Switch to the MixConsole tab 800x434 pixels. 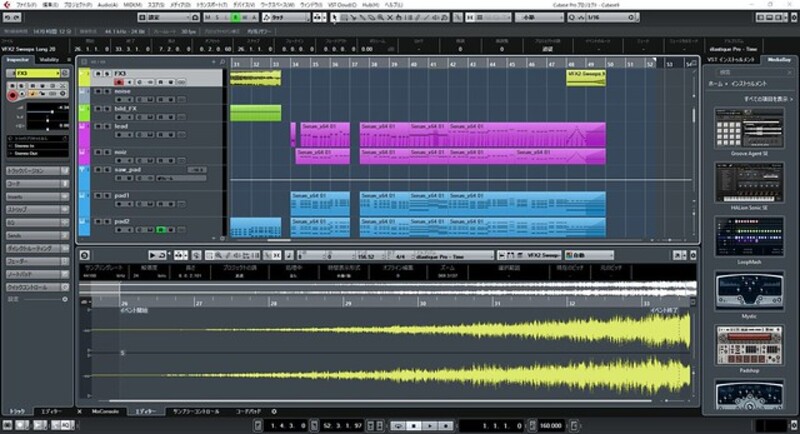(105, 411)
